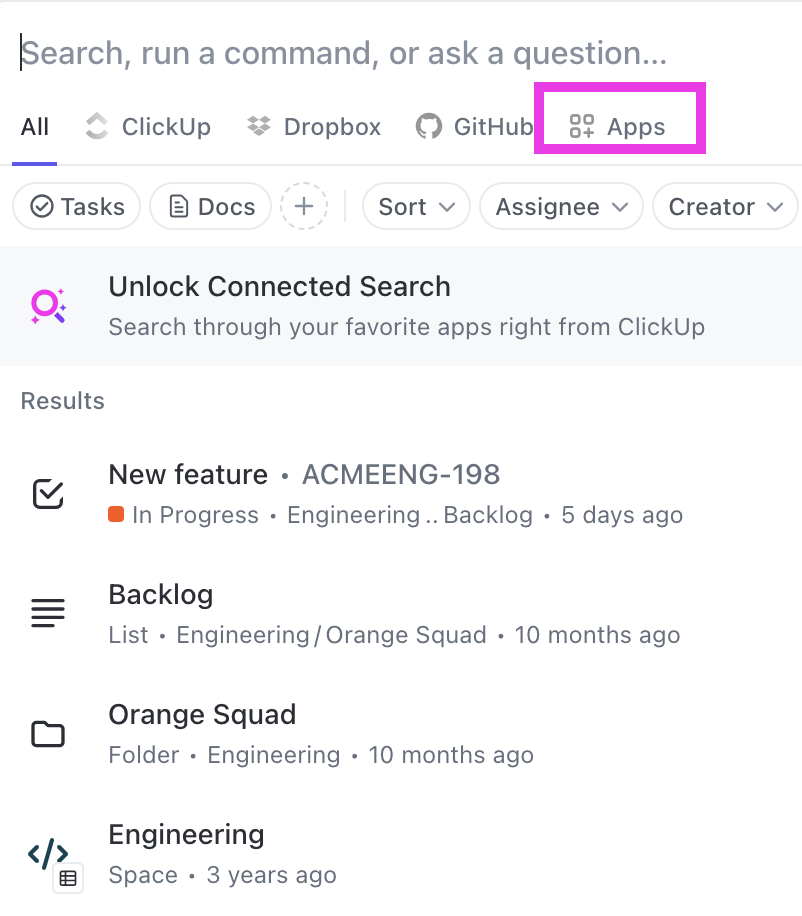Viewport: 802px width, 916px height.
Task: Open the Assignee dropdown
Action: pos(561,206)
